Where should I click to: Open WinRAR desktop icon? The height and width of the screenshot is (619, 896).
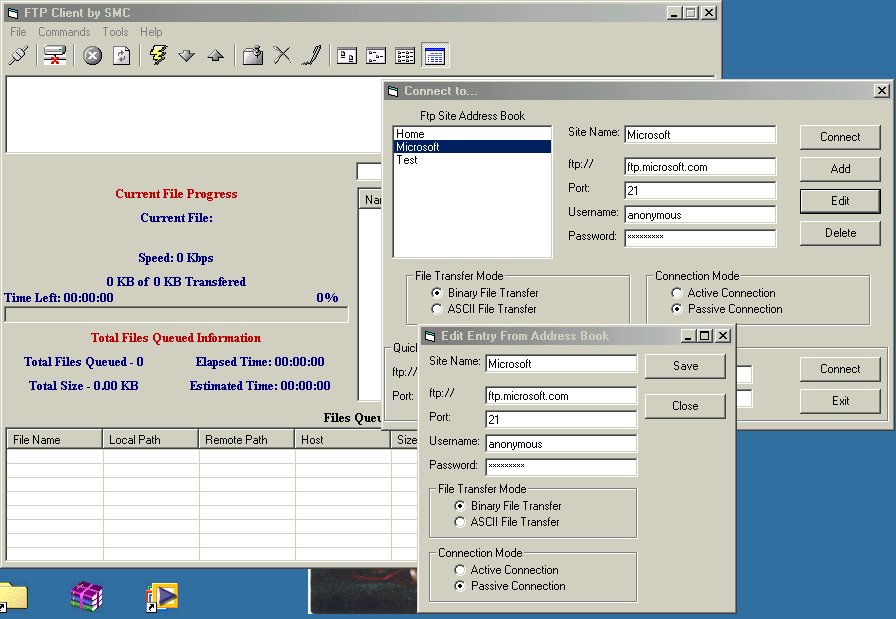click(x=87, y=596)
